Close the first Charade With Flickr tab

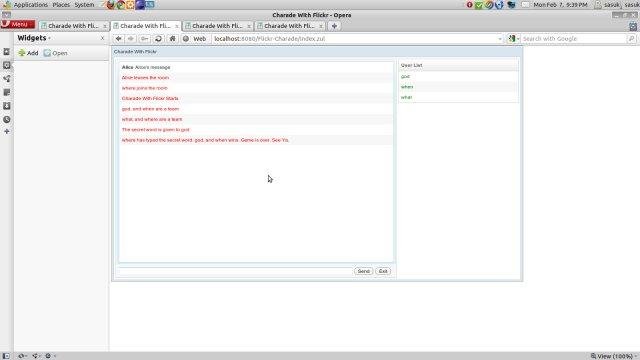pos(104,26)
